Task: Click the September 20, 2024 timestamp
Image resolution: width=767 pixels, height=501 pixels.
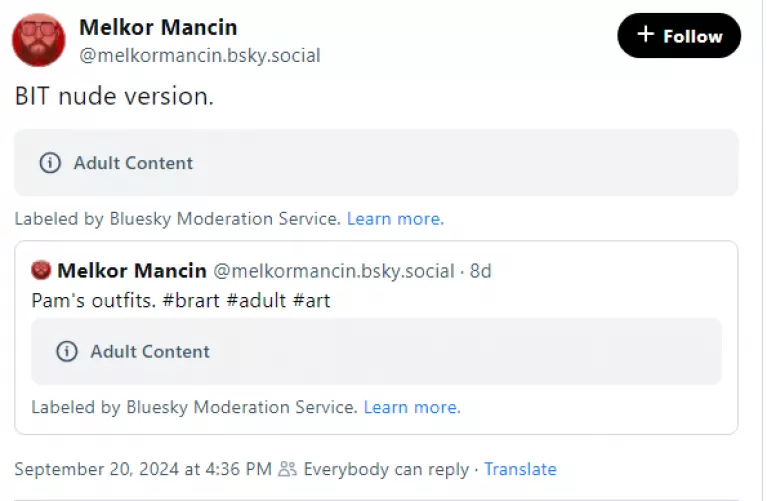Action: click(x=143, y=469)
